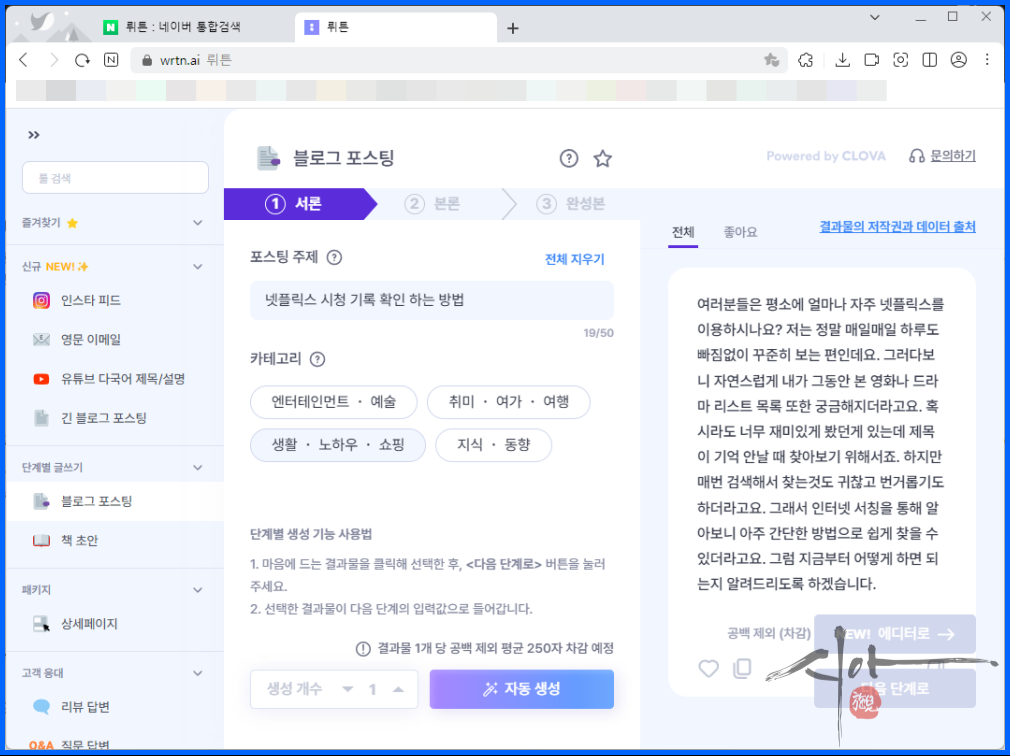Open the blog posting help question mark
The height and width of the screenshot is (756, 1010).
coord(569,158)
